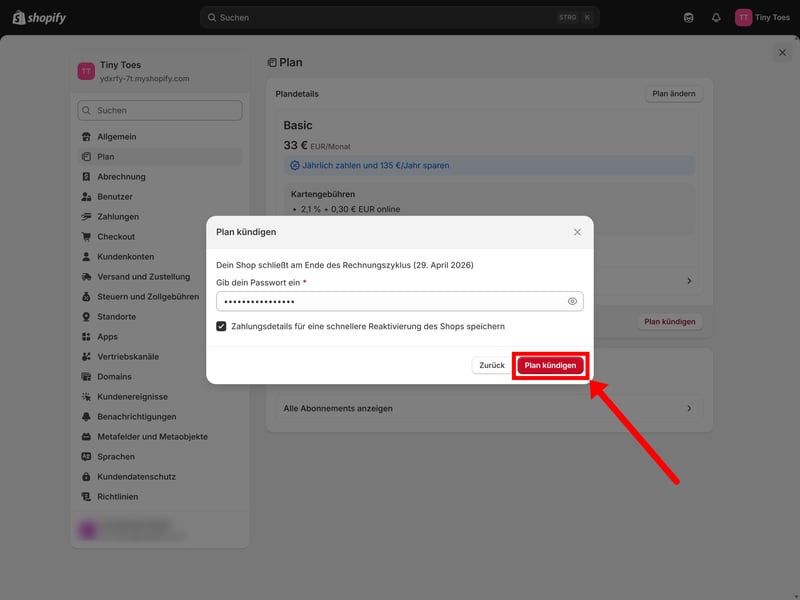800x600 pixels.
Task: Click the Plan ändern button
Action: pos(673,94)
